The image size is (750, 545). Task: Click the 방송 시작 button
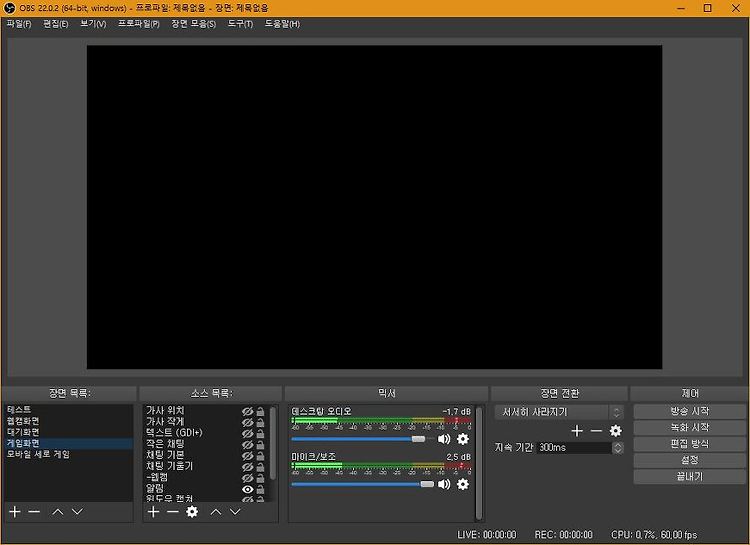pos(689,411)
